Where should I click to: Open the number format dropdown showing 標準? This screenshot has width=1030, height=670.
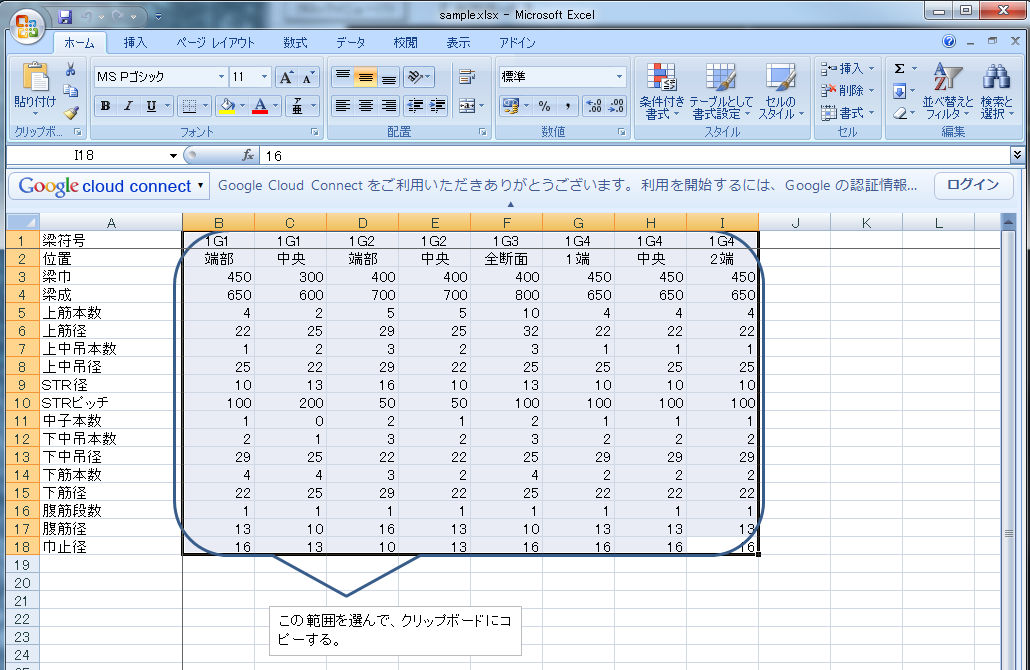pos(619,77)
